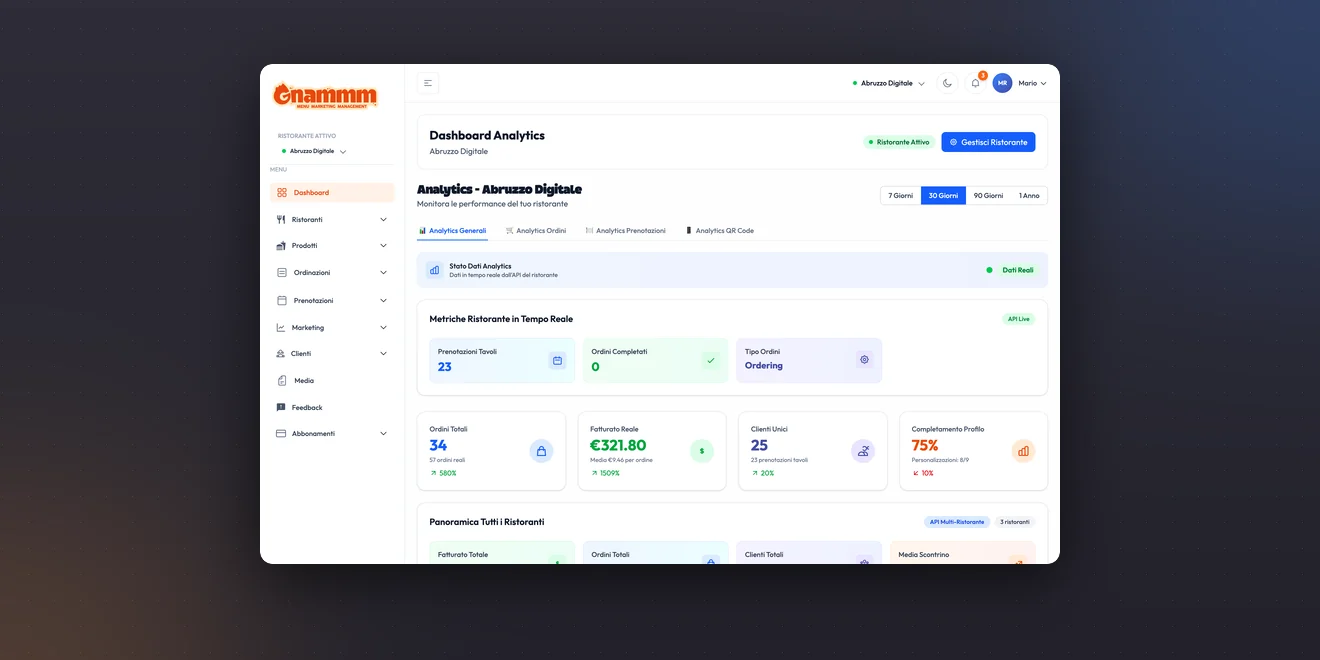Click the Abbonamenti card sidebar icon

pyautogui.click(x=281, y=433)
